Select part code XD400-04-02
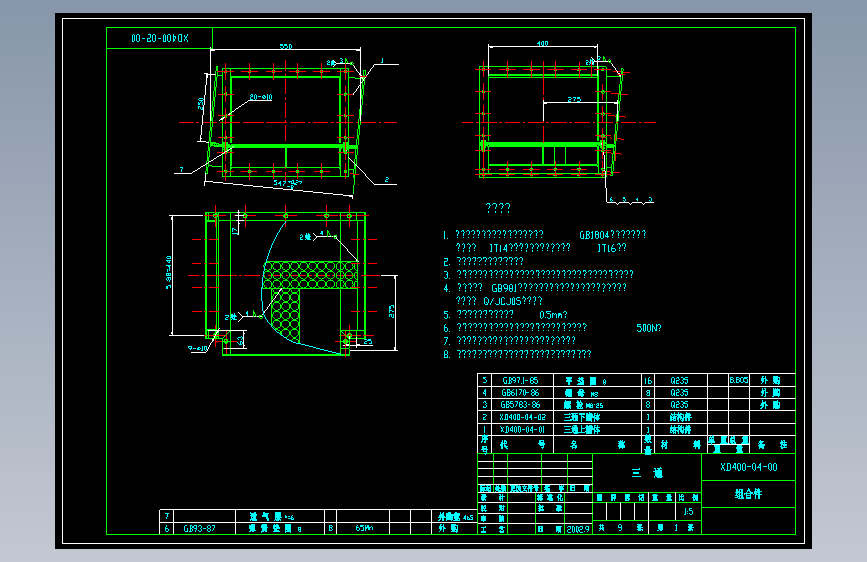Image resolution: width=867 pixels, height=562 pixels. point(523,417)
